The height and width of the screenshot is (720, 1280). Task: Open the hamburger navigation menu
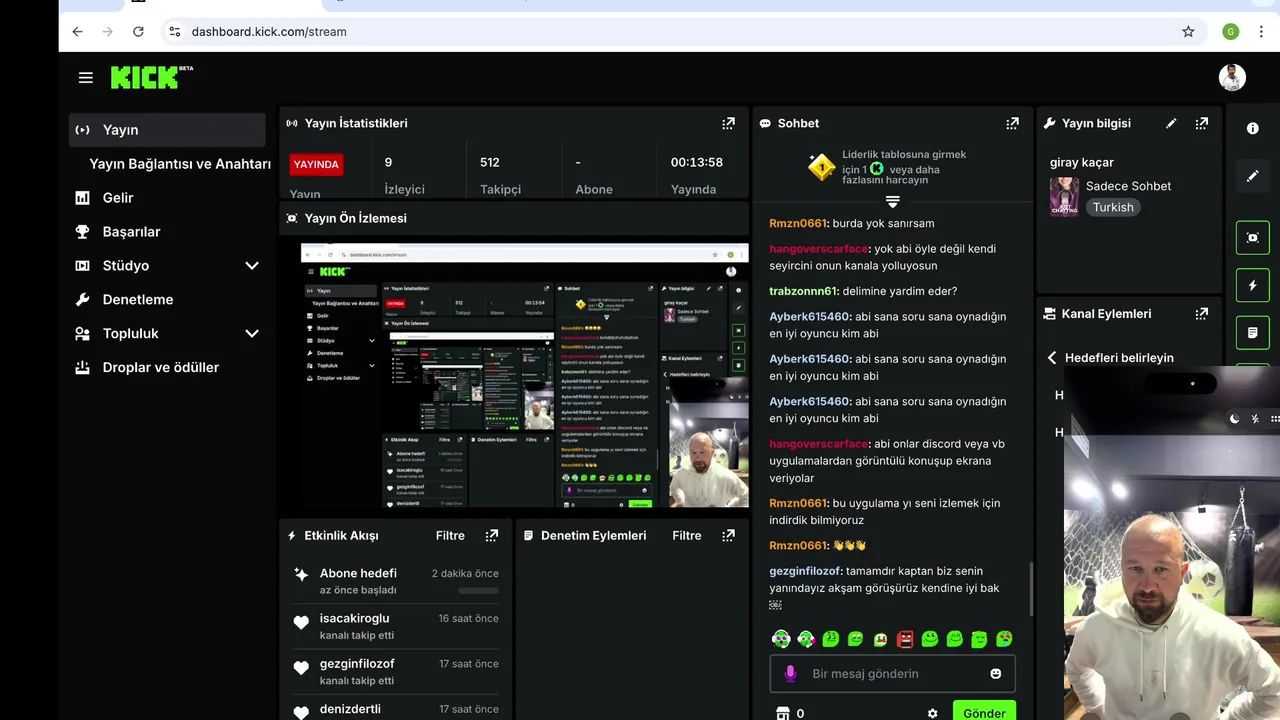tap(86, 77)
